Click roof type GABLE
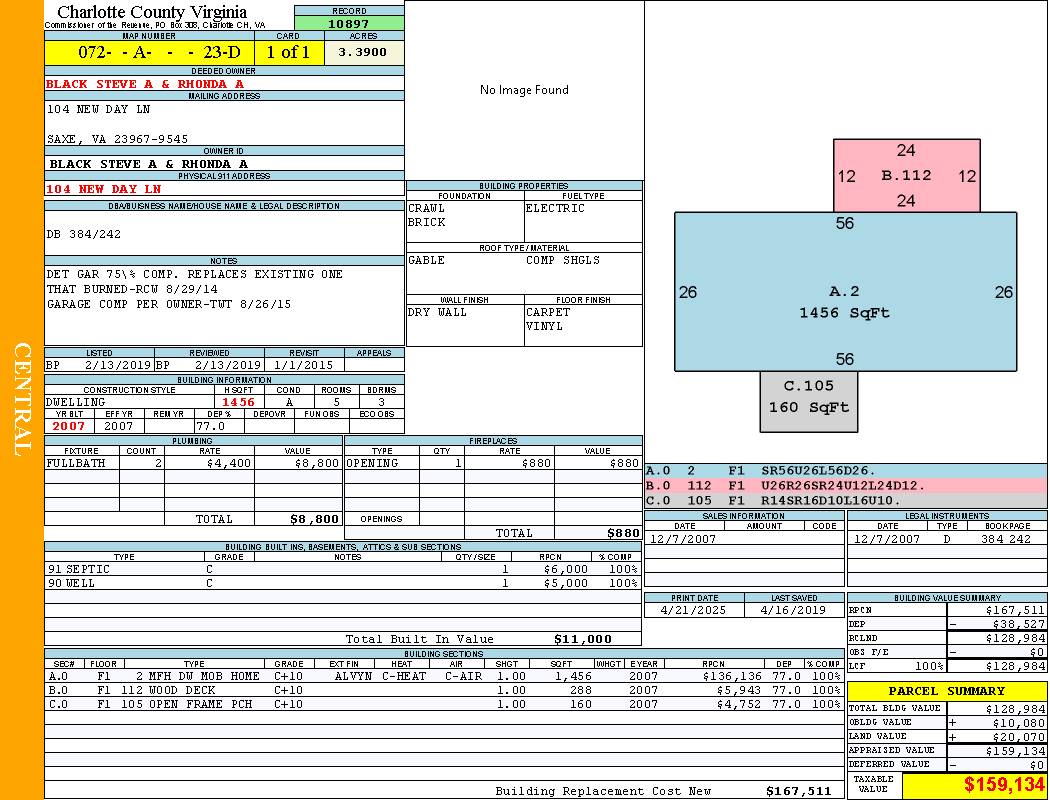 (426, 260)
